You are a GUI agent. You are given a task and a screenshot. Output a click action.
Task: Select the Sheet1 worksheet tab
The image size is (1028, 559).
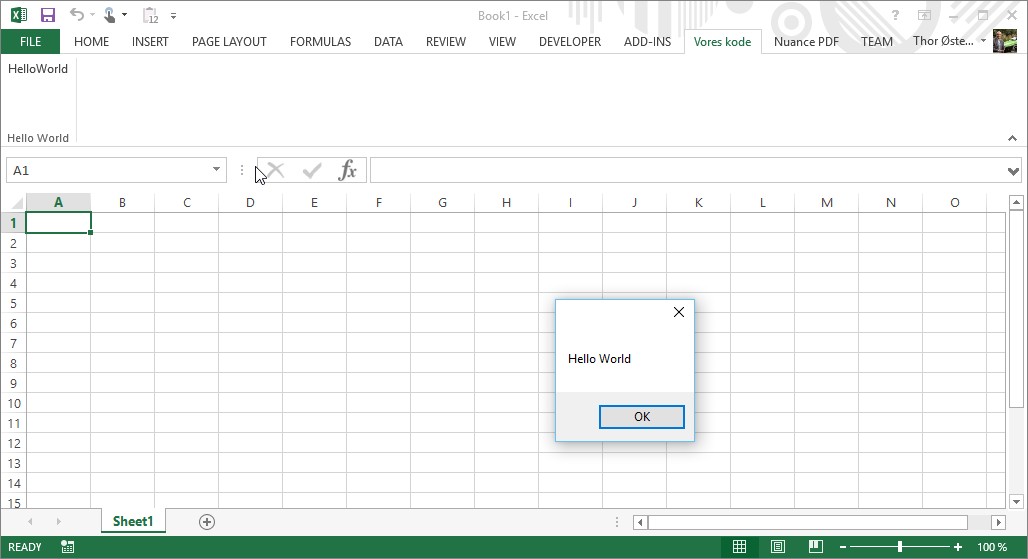point(133,522)
